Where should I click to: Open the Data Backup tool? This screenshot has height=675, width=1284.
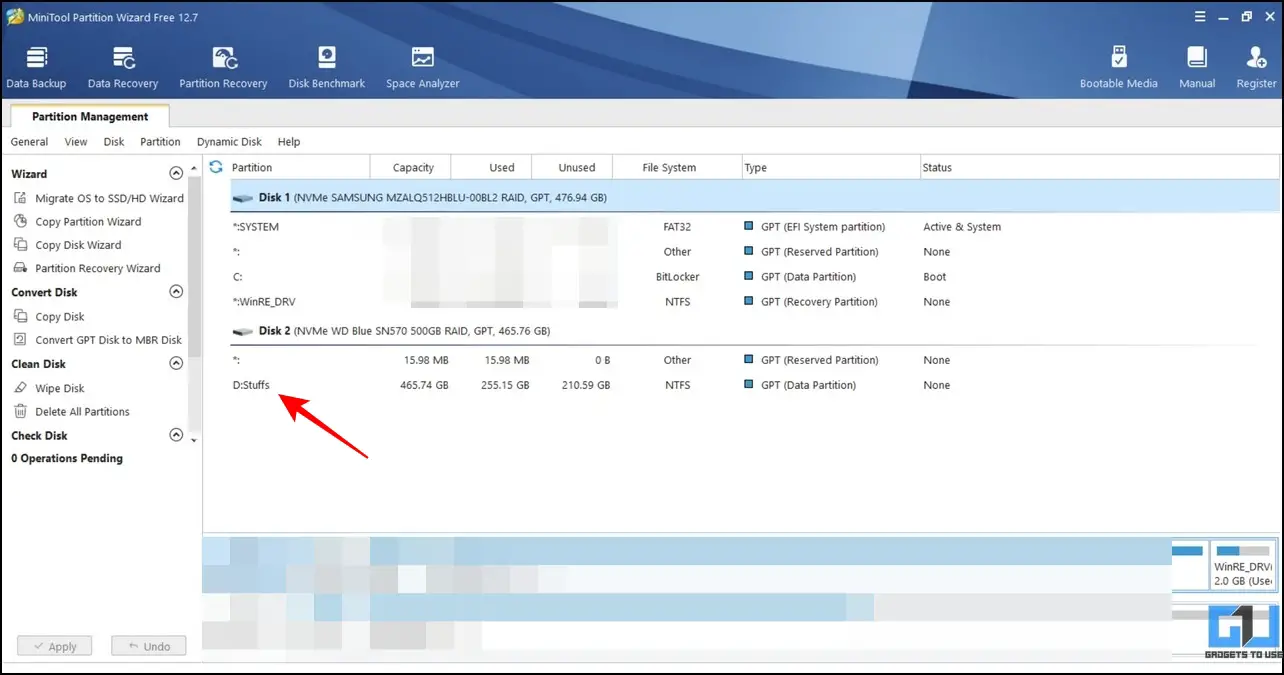36,67
